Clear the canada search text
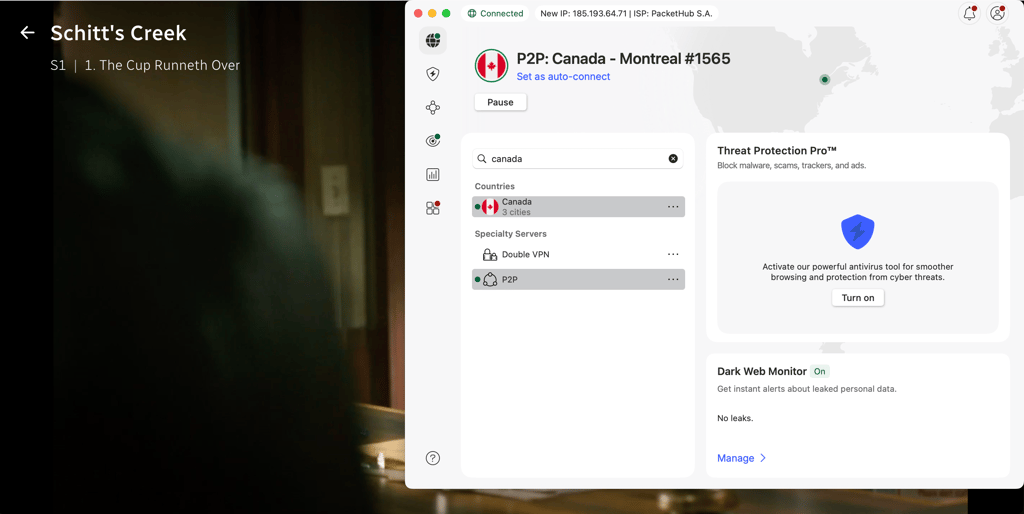 [x=673, y=159]
